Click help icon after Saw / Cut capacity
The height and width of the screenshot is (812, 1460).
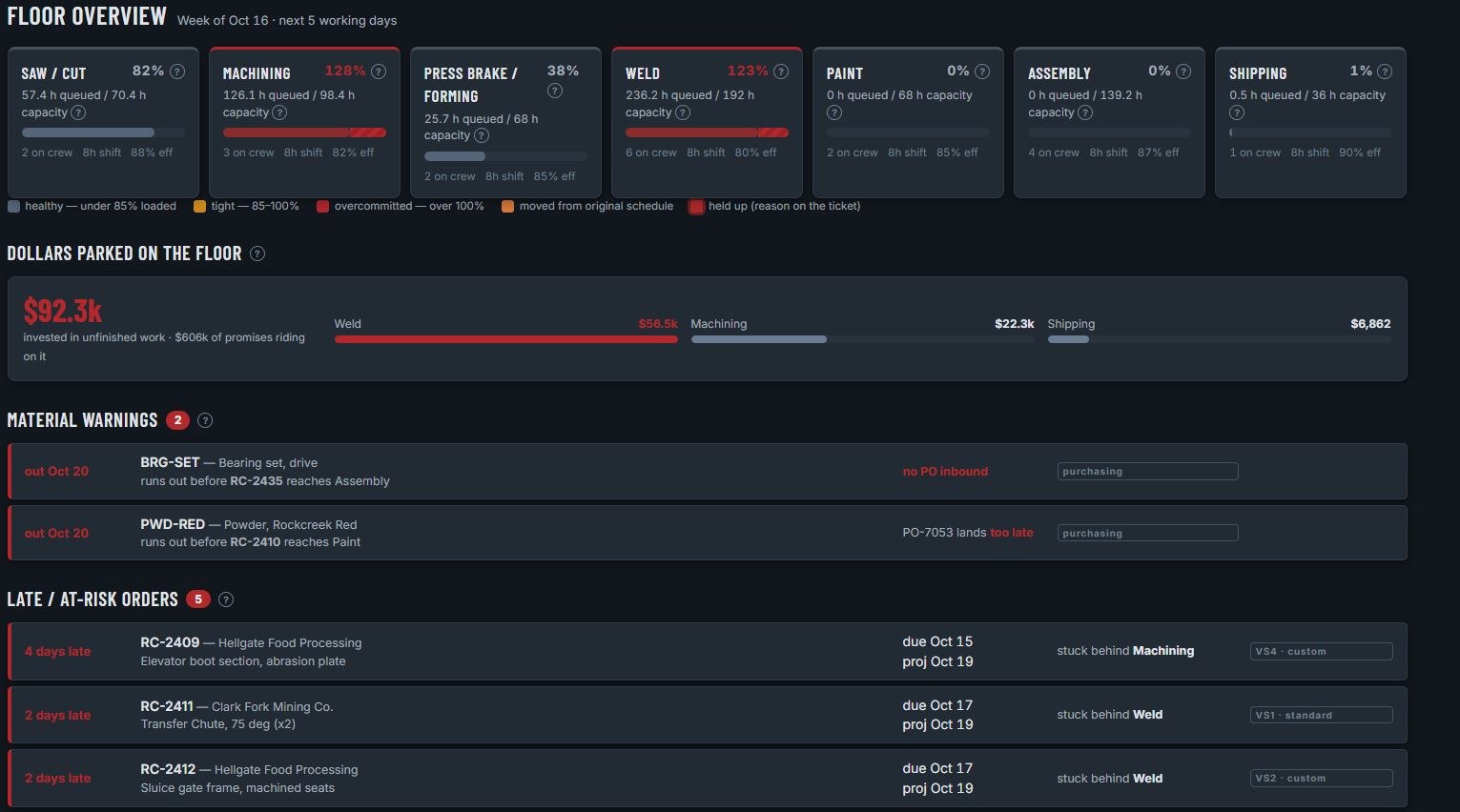tap(78, 112)
